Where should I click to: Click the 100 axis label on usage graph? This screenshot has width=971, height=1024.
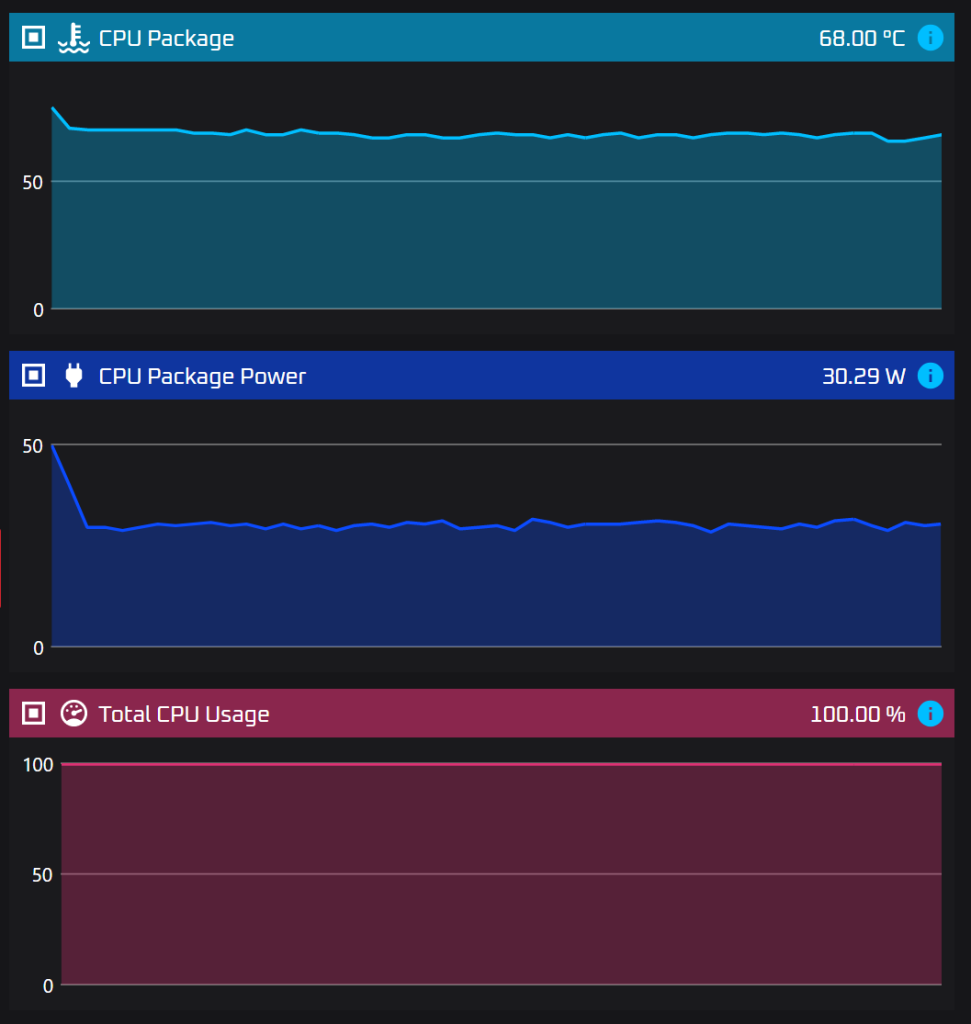pos(37,765)
